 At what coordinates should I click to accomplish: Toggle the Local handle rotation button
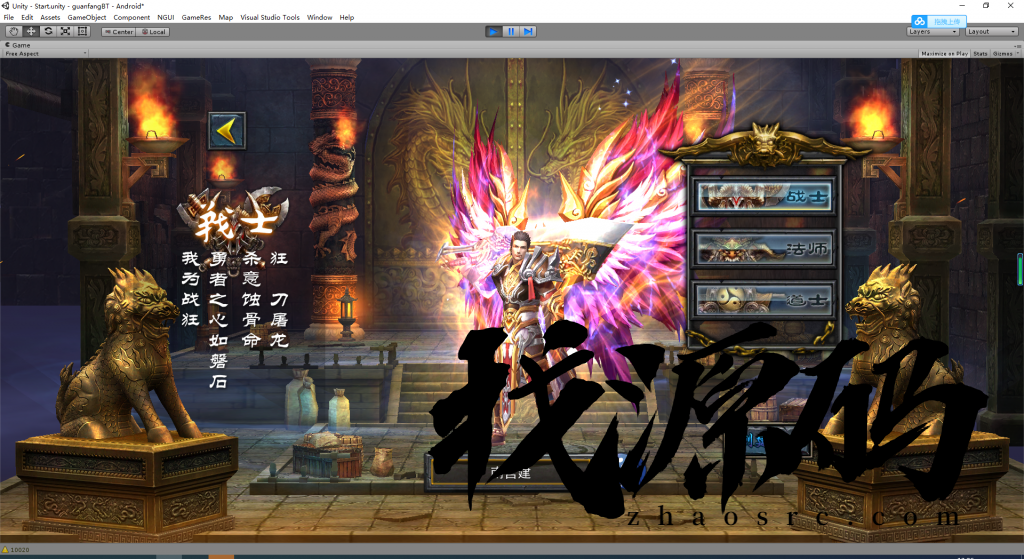(x=153, y=31)
